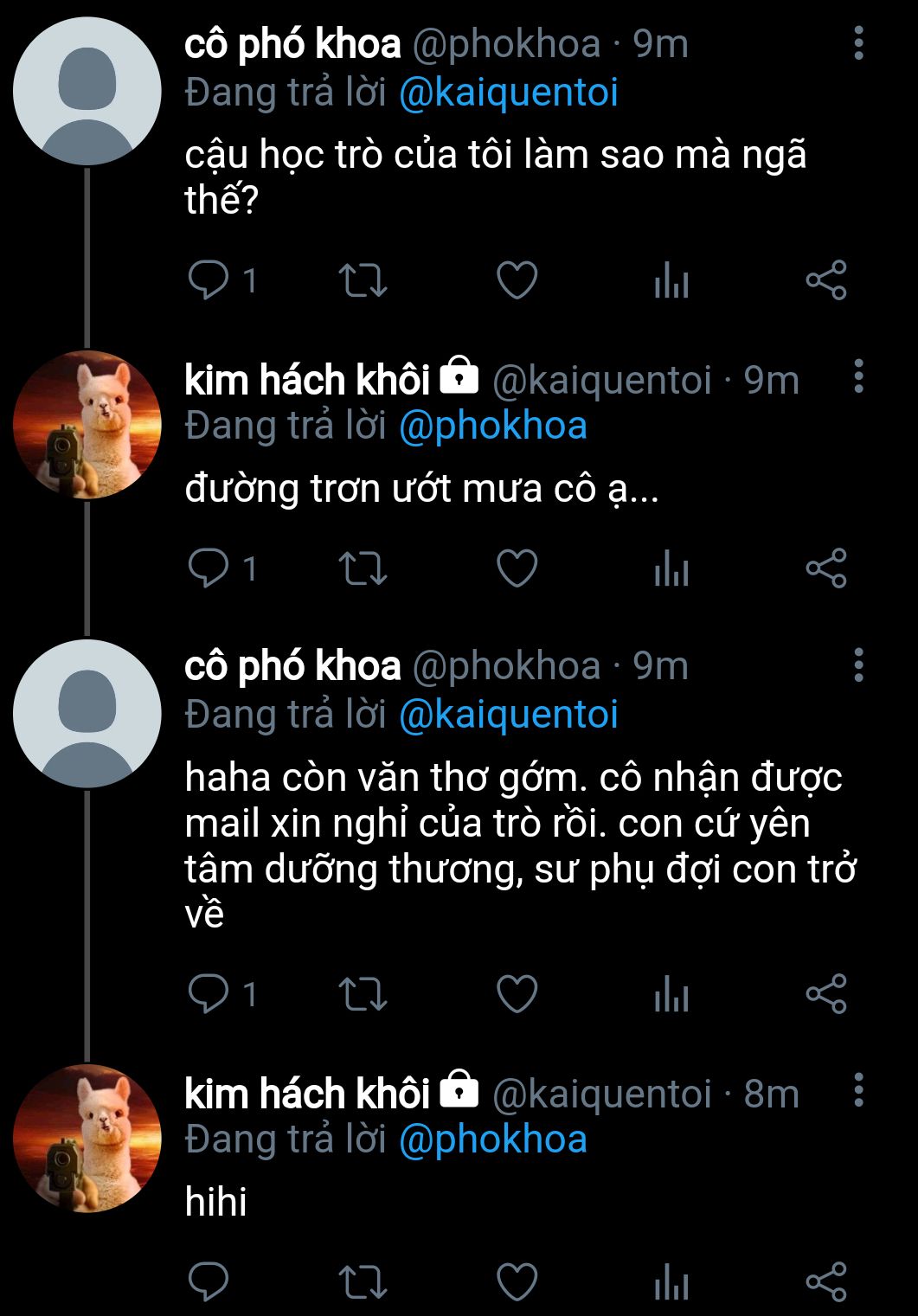Reply to the 'hihi' tweet
This screenshot has height=1316, width=918.
click(209, 1281)
